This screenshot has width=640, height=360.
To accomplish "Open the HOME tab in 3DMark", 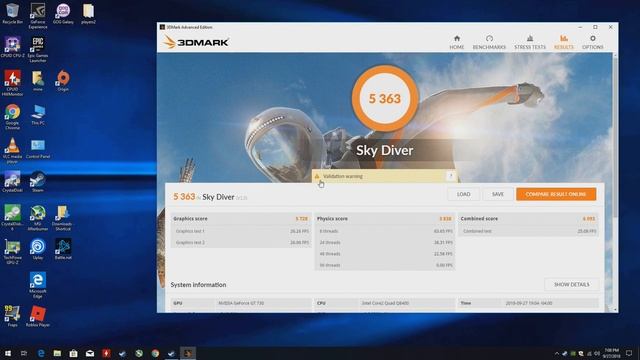I will coord(456,42).
